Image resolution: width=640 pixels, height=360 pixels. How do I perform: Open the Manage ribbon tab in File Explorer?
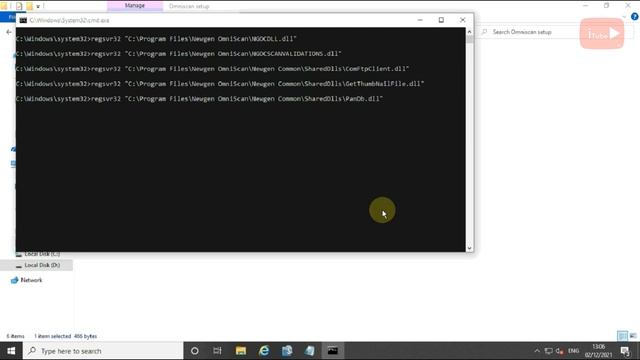[135, 6]
